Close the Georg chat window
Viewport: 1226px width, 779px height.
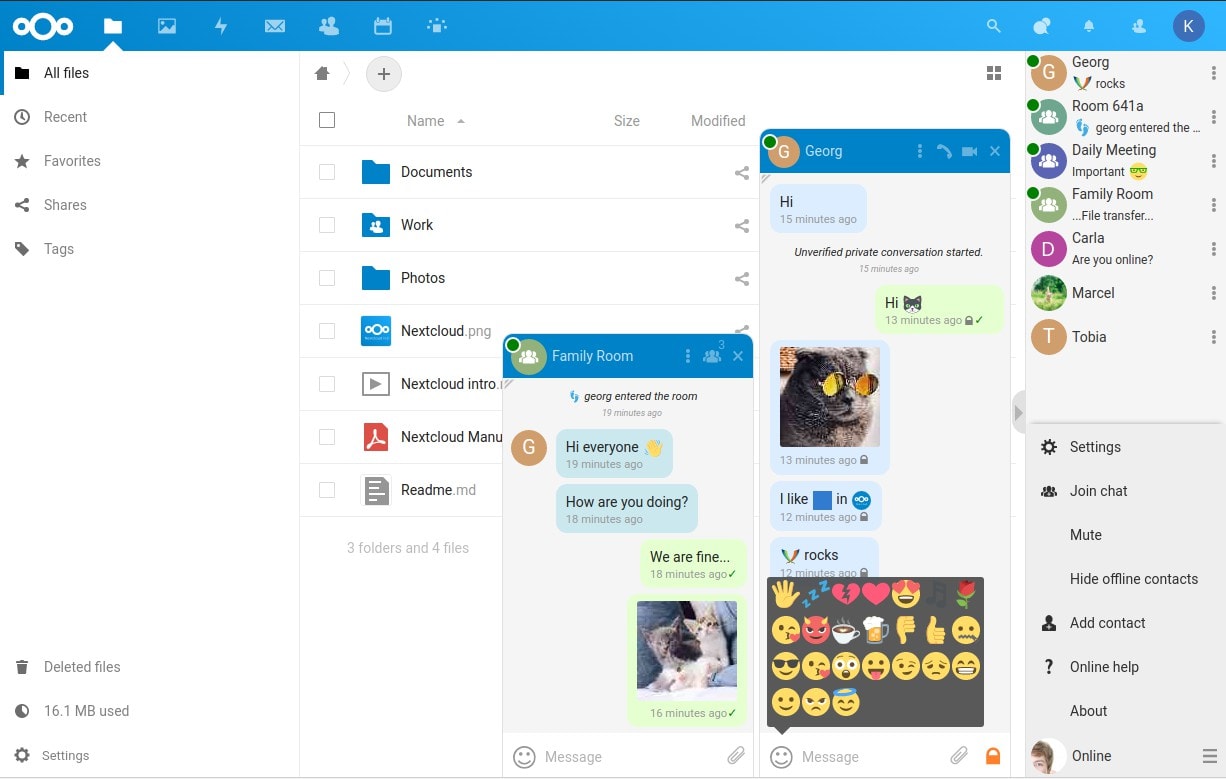(x=995, y=151)
